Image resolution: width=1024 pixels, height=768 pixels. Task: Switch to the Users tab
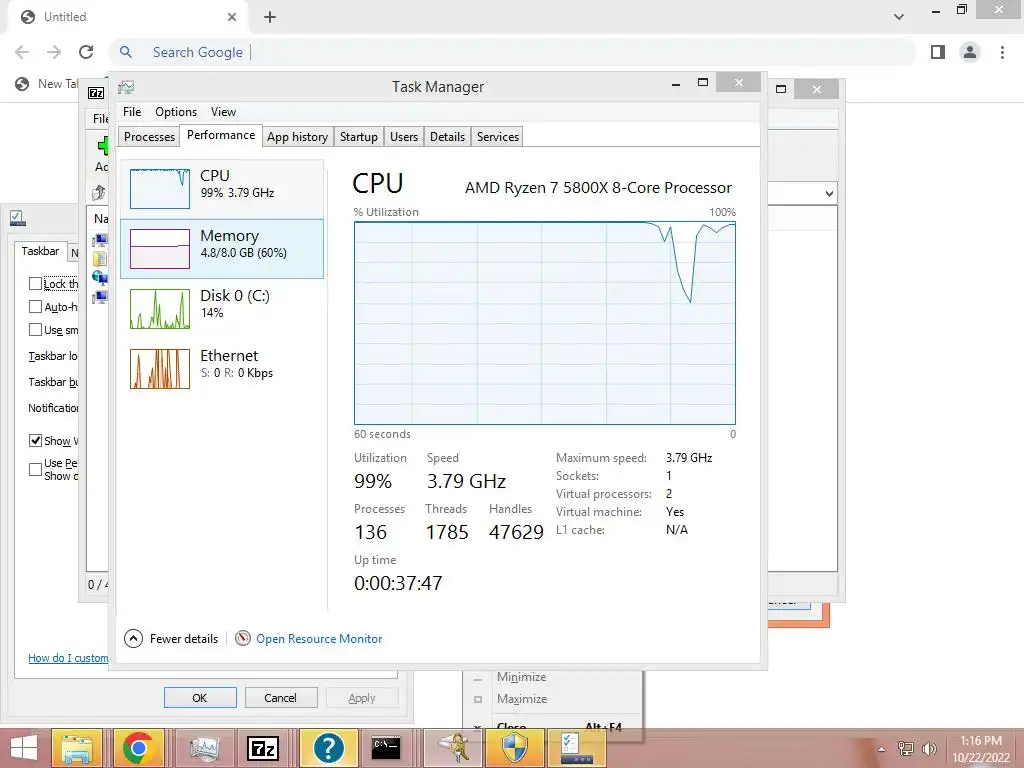[x=404, y=136]
